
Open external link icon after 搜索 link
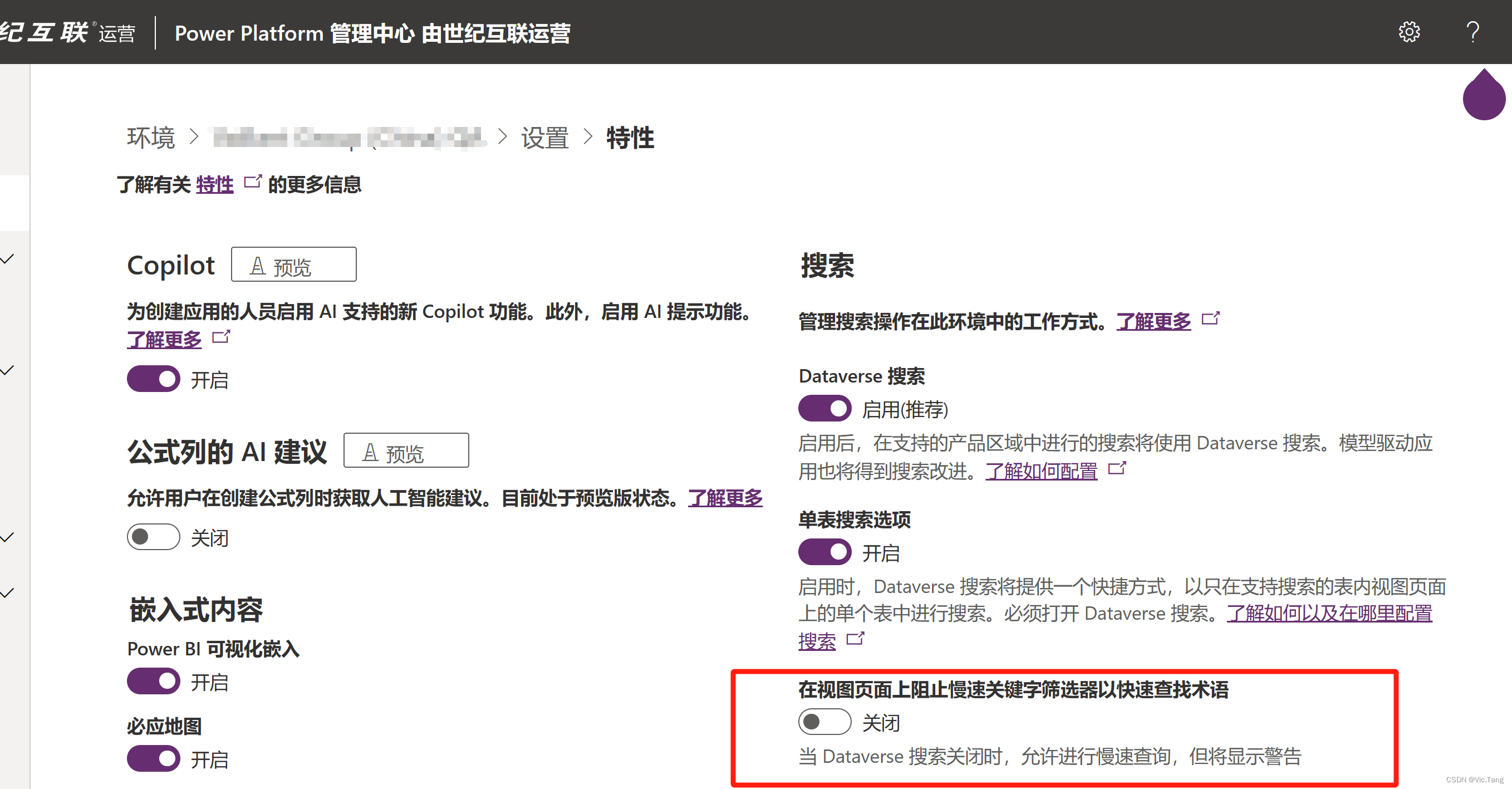(856, 638)
